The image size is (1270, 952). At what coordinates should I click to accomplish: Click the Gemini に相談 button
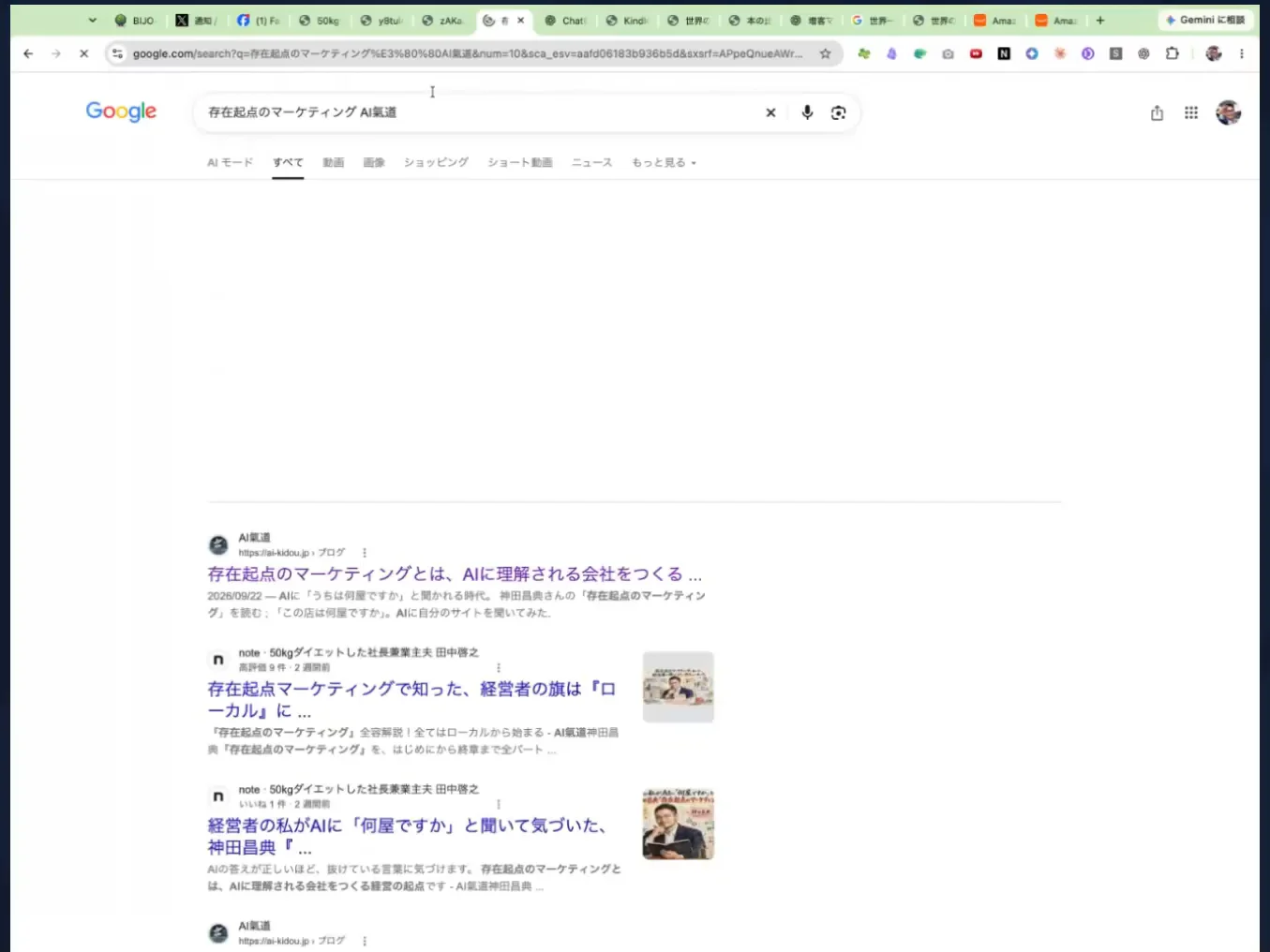tap(1205, 20)
